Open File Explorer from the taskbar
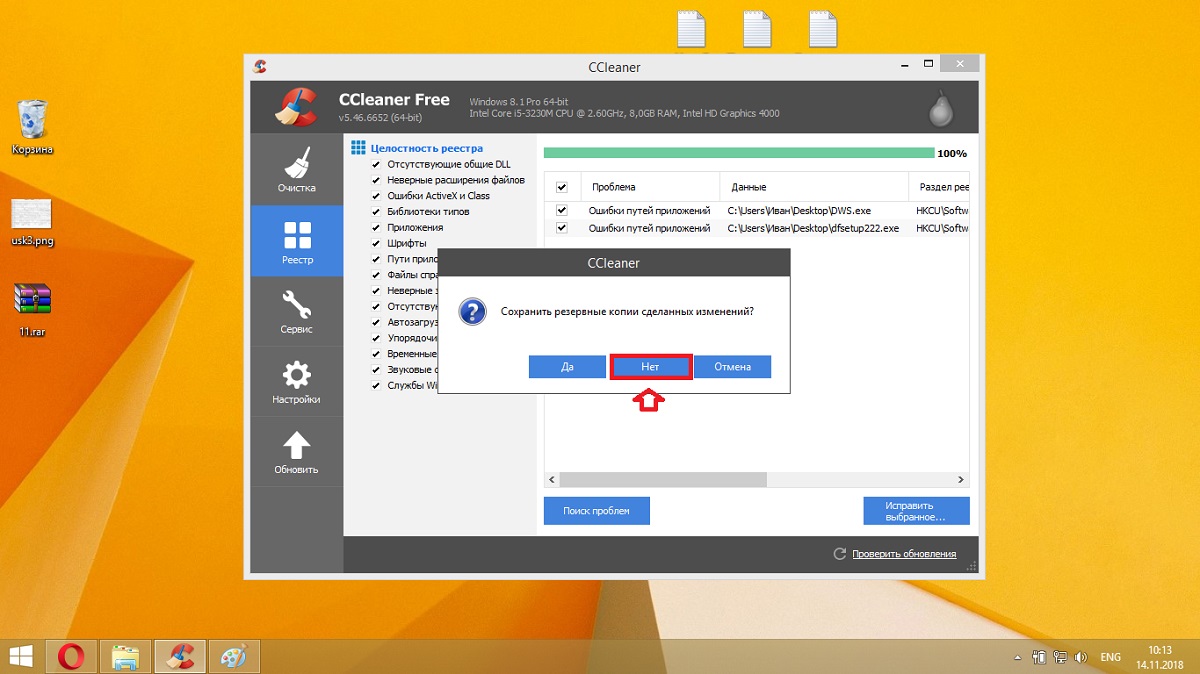The image size is (1200, 674). tap(125, 656)
